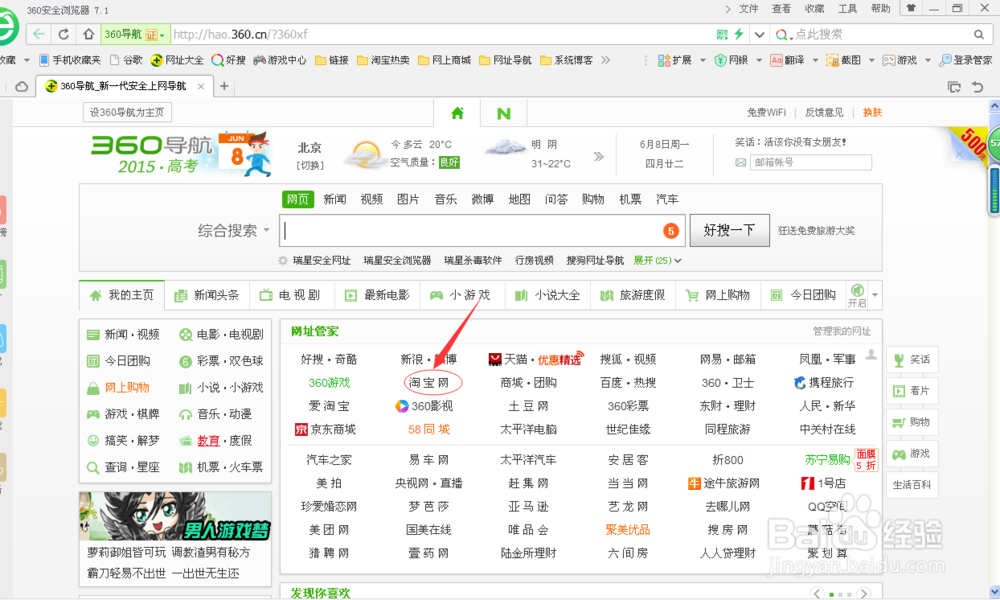Viewport: 1000px width, 600px height.
Task: Click the 截图 screenshot toolbar icon
Action: (x=843, y=60)
